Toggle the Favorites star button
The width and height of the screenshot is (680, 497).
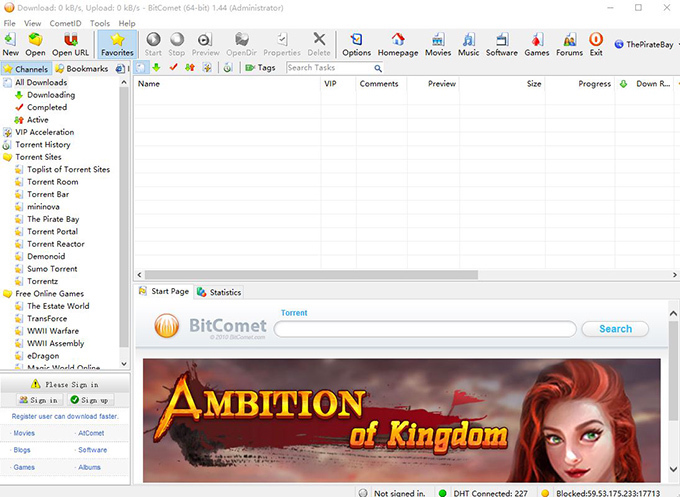point(117,44)
